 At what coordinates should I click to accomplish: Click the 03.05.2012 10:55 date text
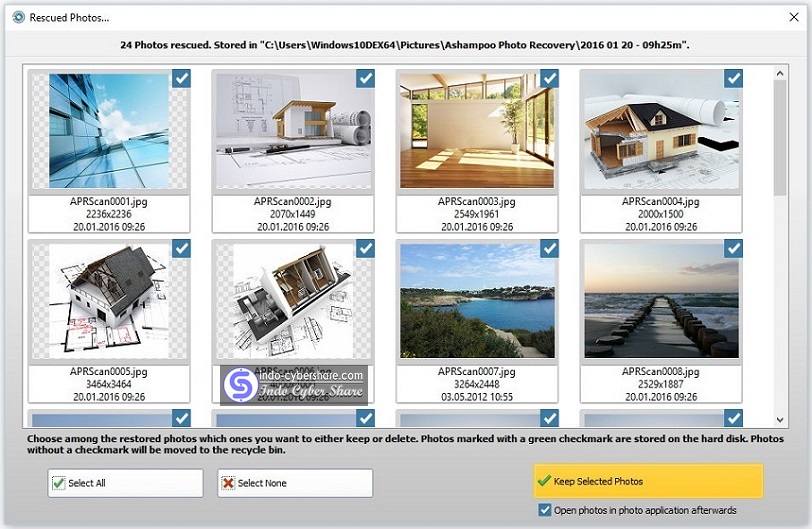coord(476,397)
